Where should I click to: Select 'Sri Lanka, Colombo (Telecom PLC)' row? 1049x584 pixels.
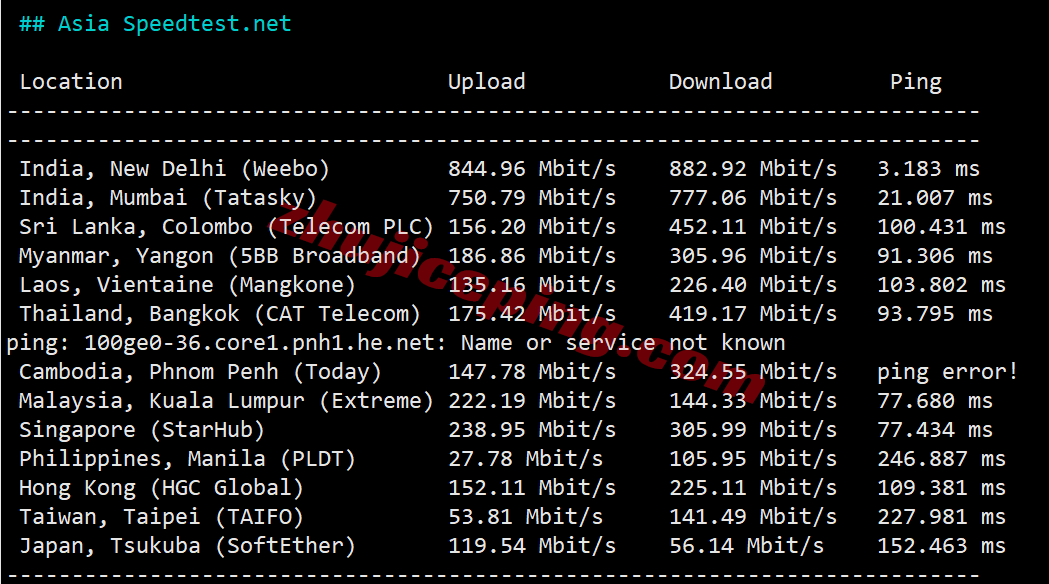pos(512,227)
